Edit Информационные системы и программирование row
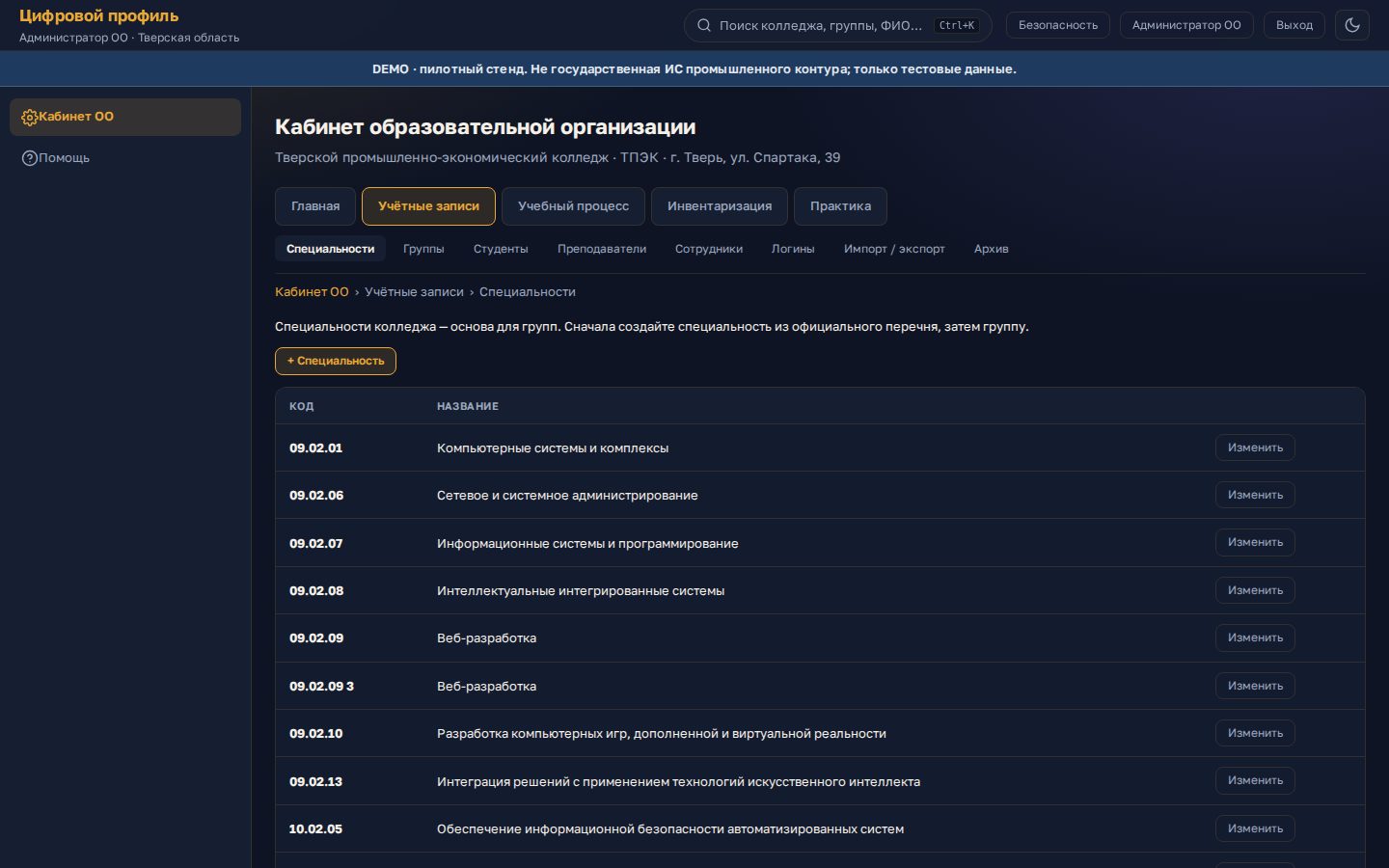The image size is (1389, 868). click(1255, 542)
